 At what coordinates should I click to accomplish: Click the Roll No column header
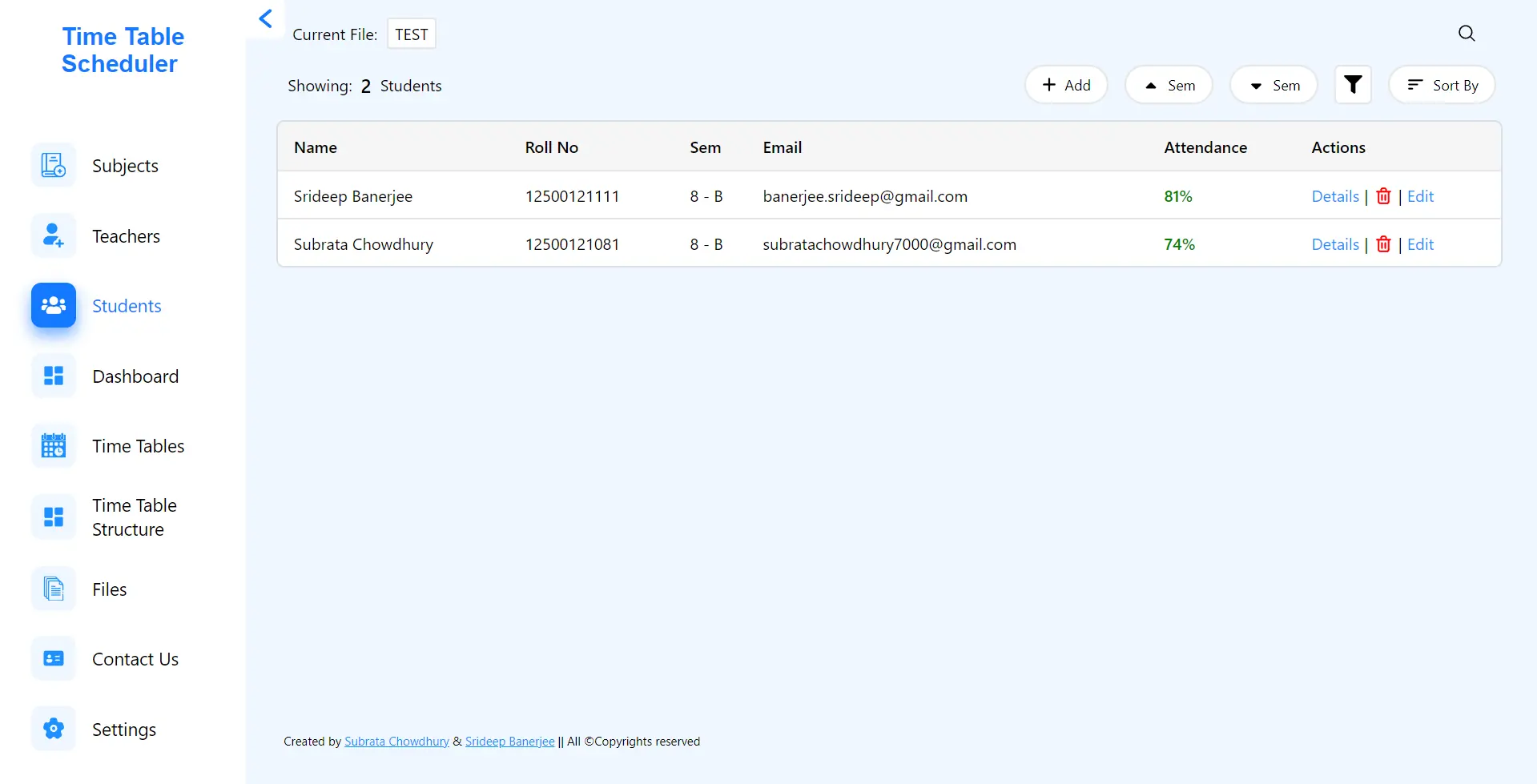[x=551, y=147]
